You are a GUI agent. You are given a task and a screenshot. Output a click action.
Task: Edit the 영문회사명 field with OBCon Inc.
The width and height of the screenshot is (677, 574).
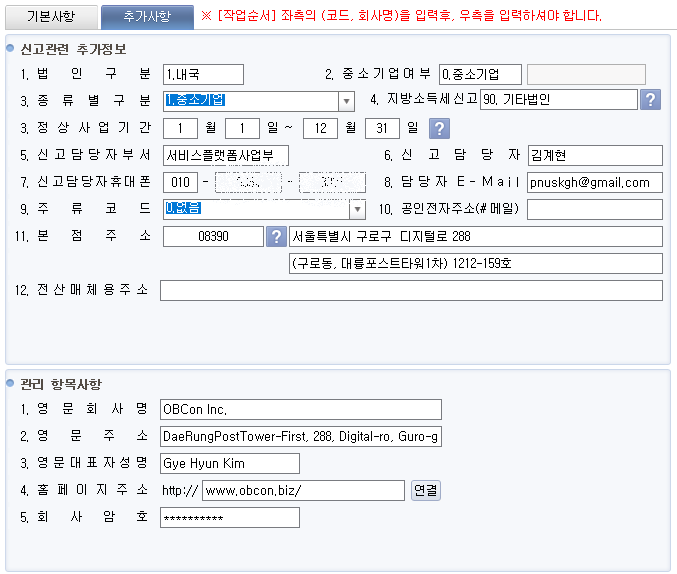300,410
